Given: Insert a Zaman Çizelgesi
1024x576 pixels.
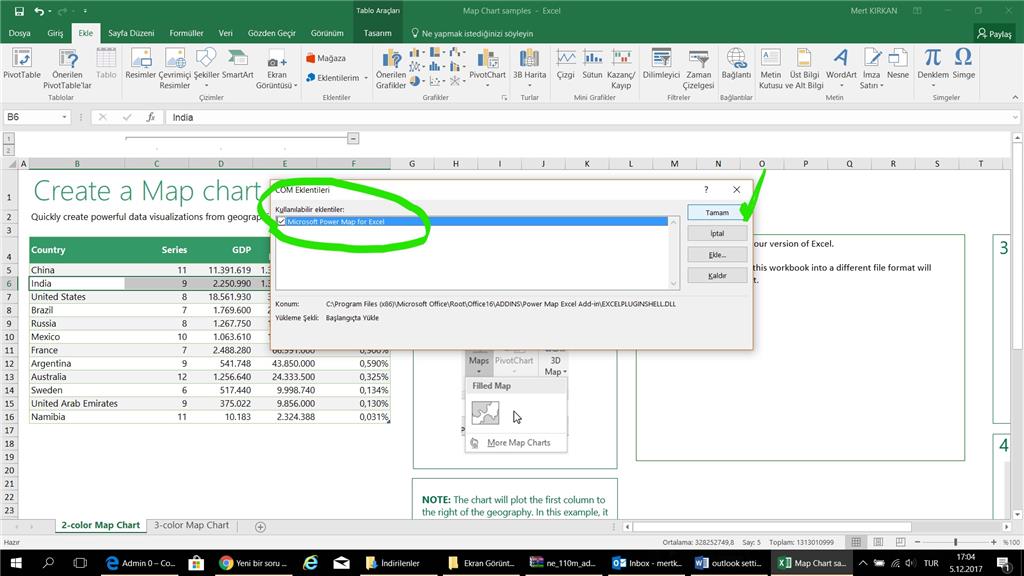Looking at the screenshot, I should (x=698, y=69).
